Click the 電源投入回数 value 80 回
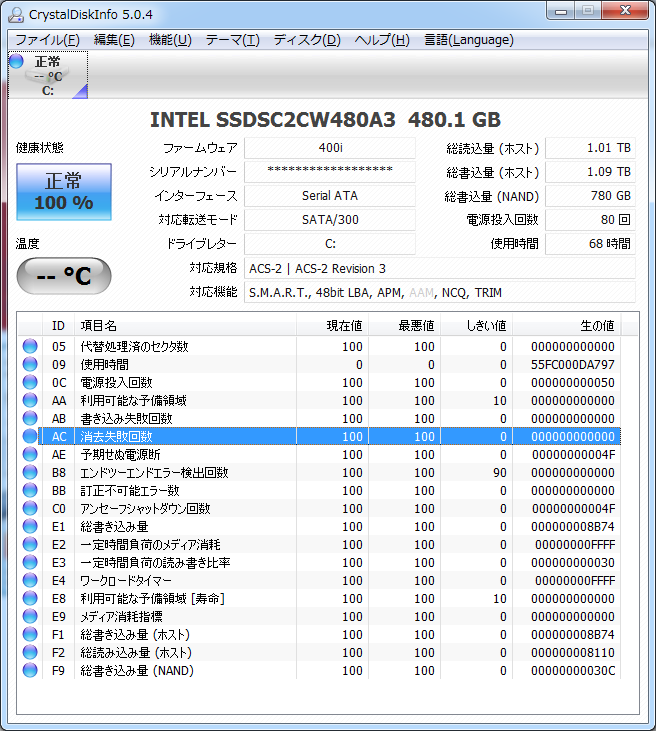The width and height of the screenshot is (656, 731). tap(590, 220)
